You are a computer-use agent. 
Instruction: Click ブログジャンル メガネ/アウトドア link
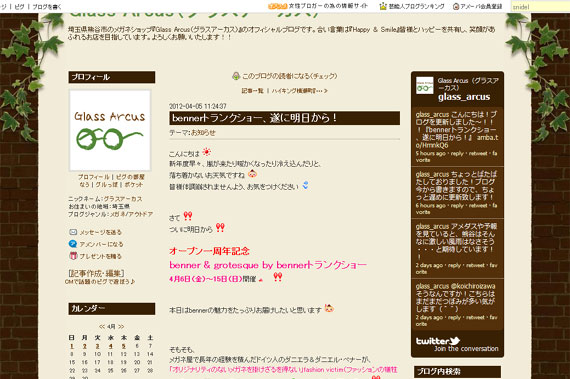(131, 214)
